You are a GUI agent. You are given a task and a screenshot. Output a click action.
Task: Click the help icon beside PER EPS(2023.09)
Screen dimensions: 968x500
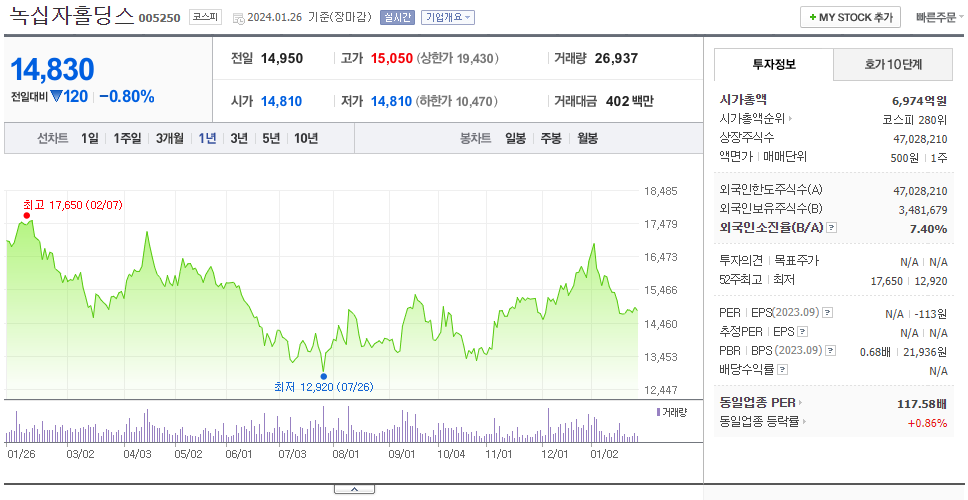click(x=828, y=313)
